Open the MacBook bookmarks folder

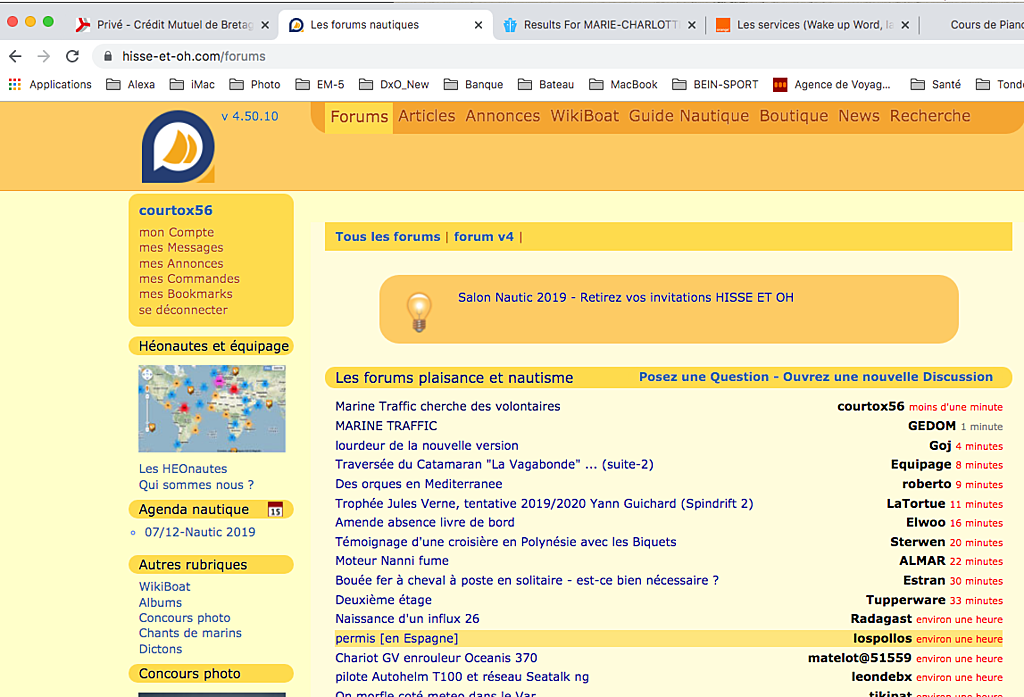(623, 84)
